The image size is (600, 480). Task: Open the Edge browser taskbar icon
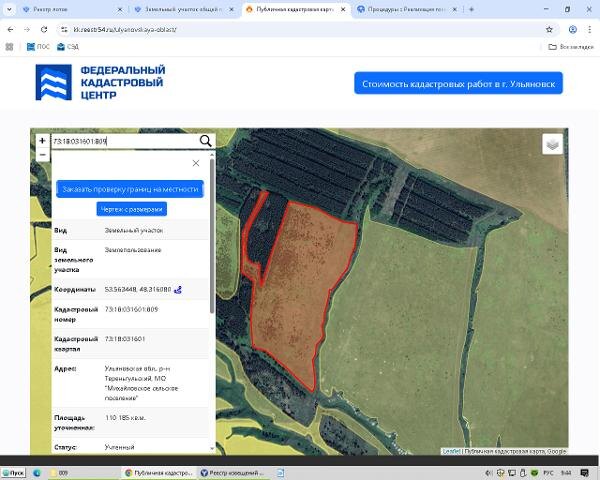click(37, 473)
